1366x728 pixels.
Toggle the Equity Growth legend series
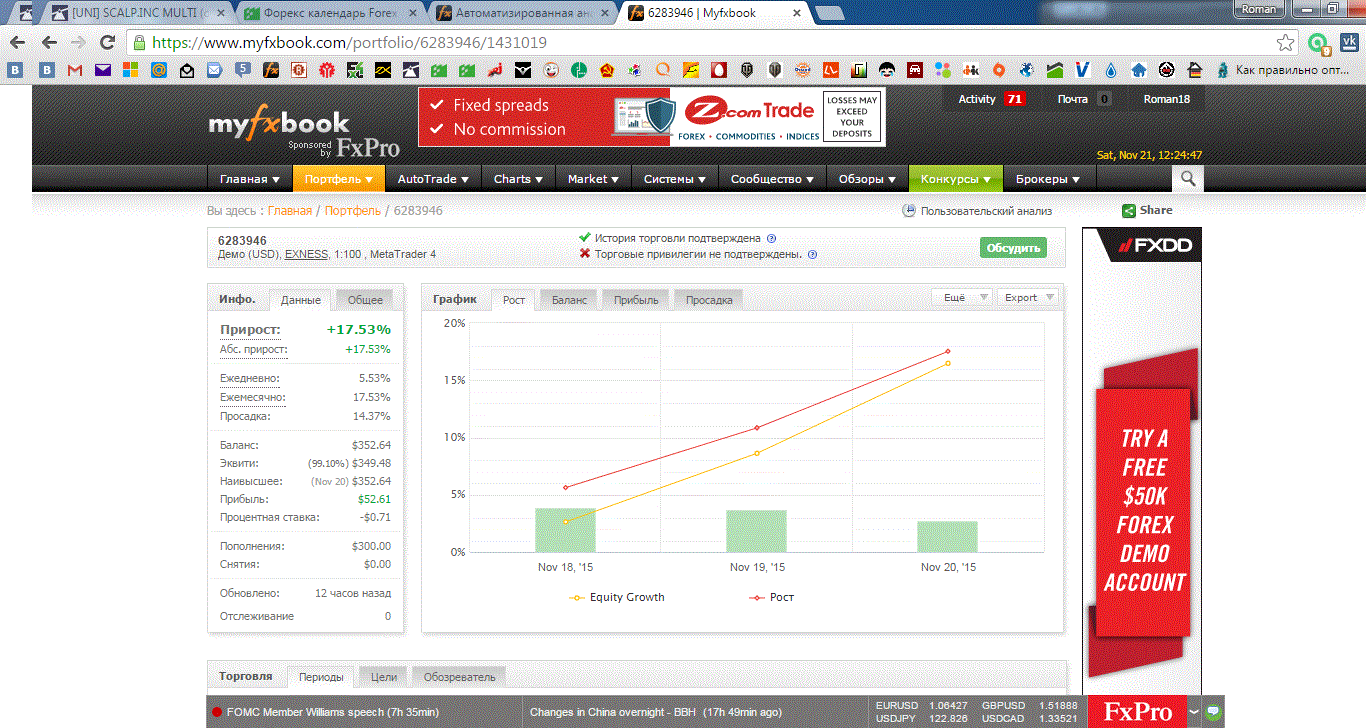pos(617,597)
